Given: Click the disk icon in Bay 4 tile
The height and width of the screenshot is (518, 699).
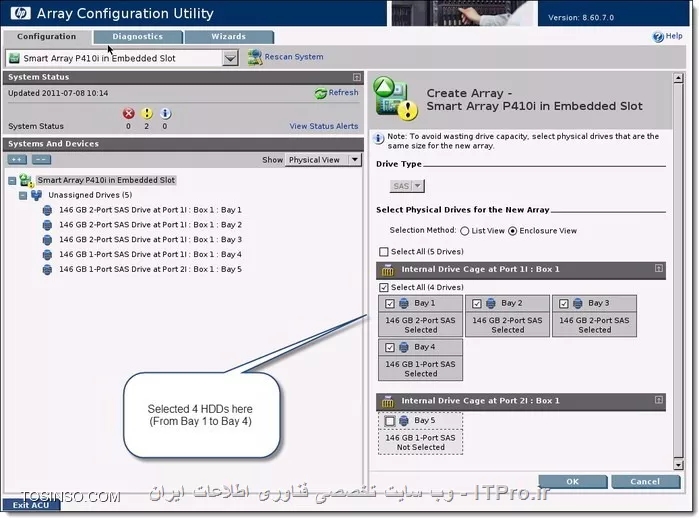Looking at the screenshot, I should click(403, 347).
